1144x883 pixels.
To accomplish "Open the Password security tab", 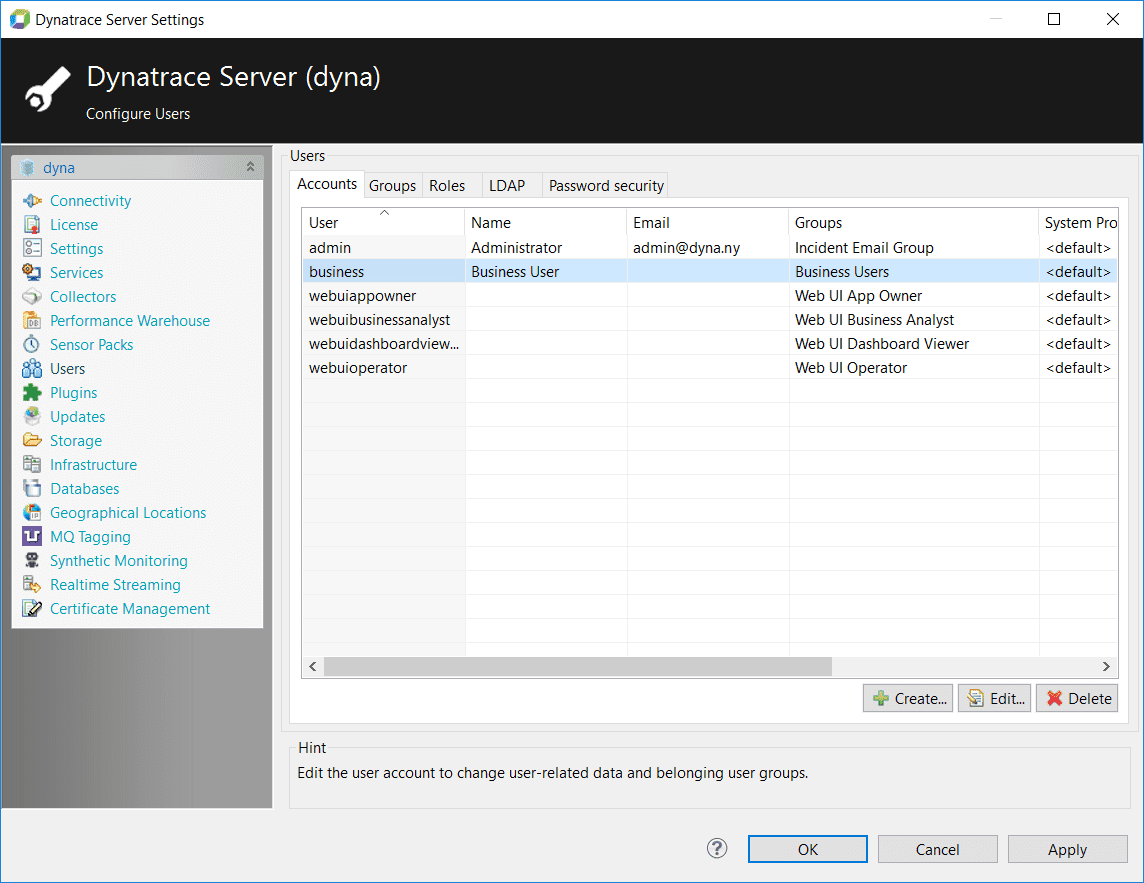I will (x=606, y=185).
